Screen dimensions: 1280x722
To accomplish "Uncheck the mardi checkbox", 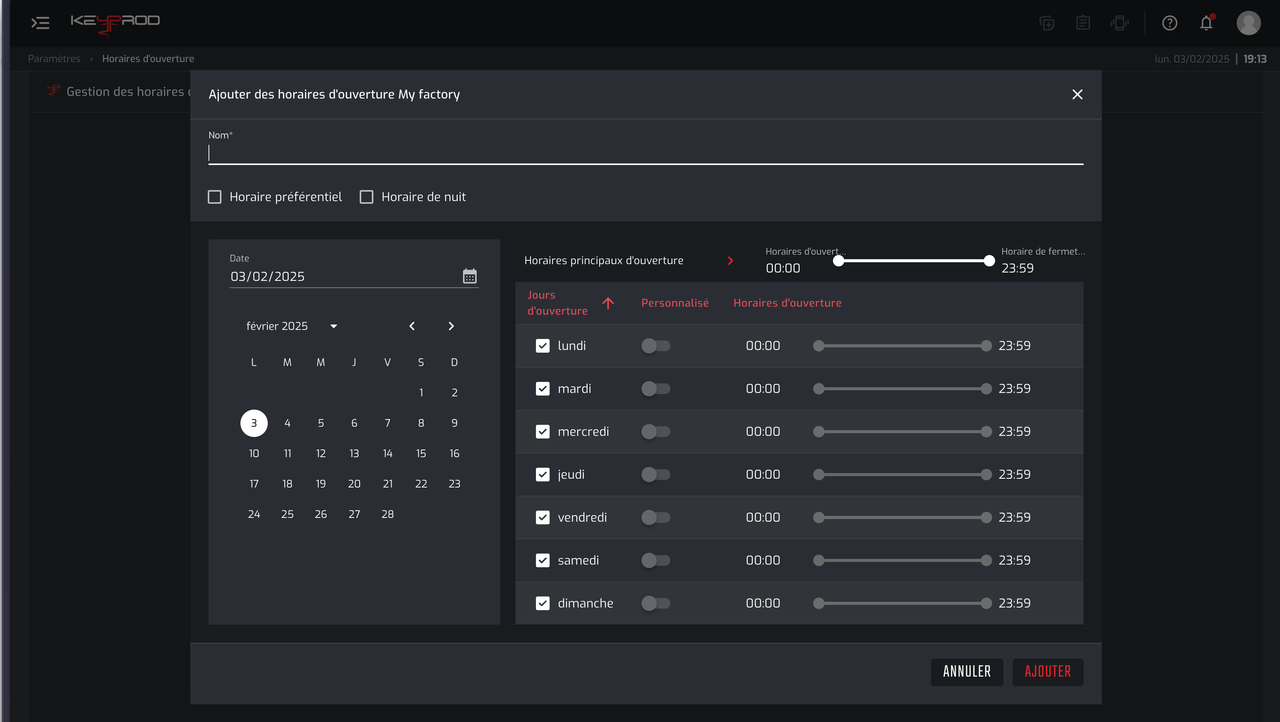I will (x=543, y=389).
